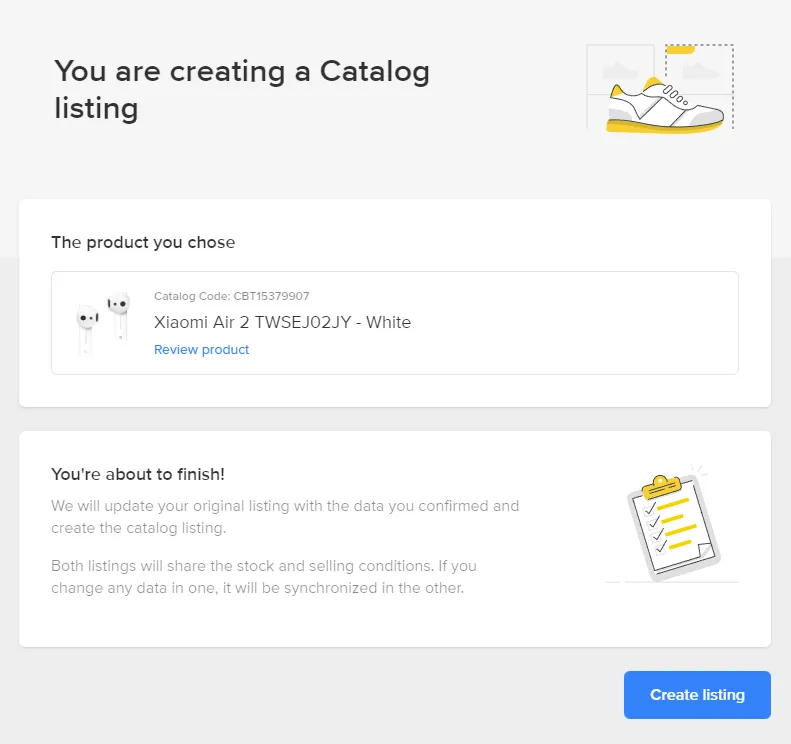Click 'The product you chose' section heading
Viewport: 791px width, 744px height.
click(x=143, y=242)
